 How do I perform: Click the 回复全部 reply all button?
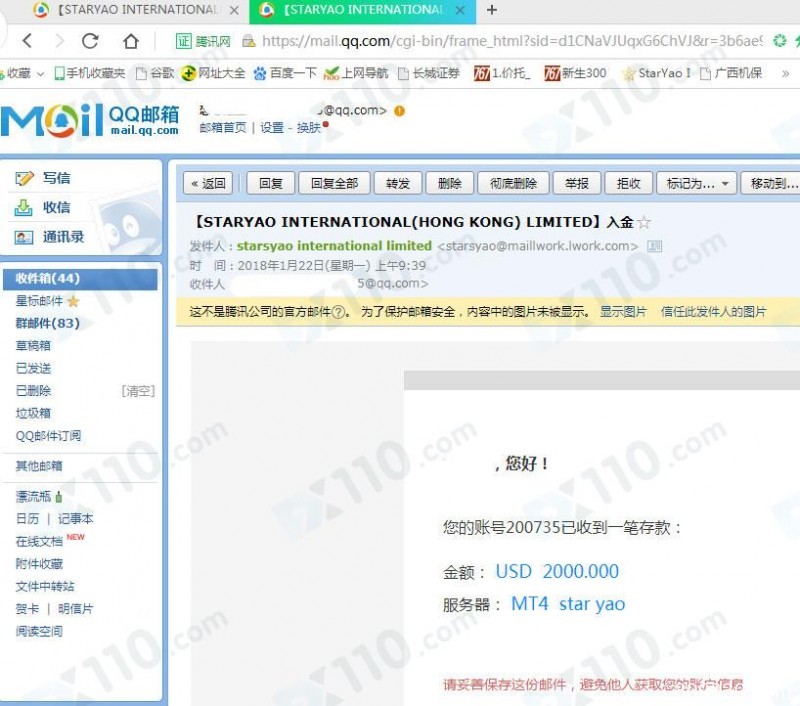coord(334,184)
